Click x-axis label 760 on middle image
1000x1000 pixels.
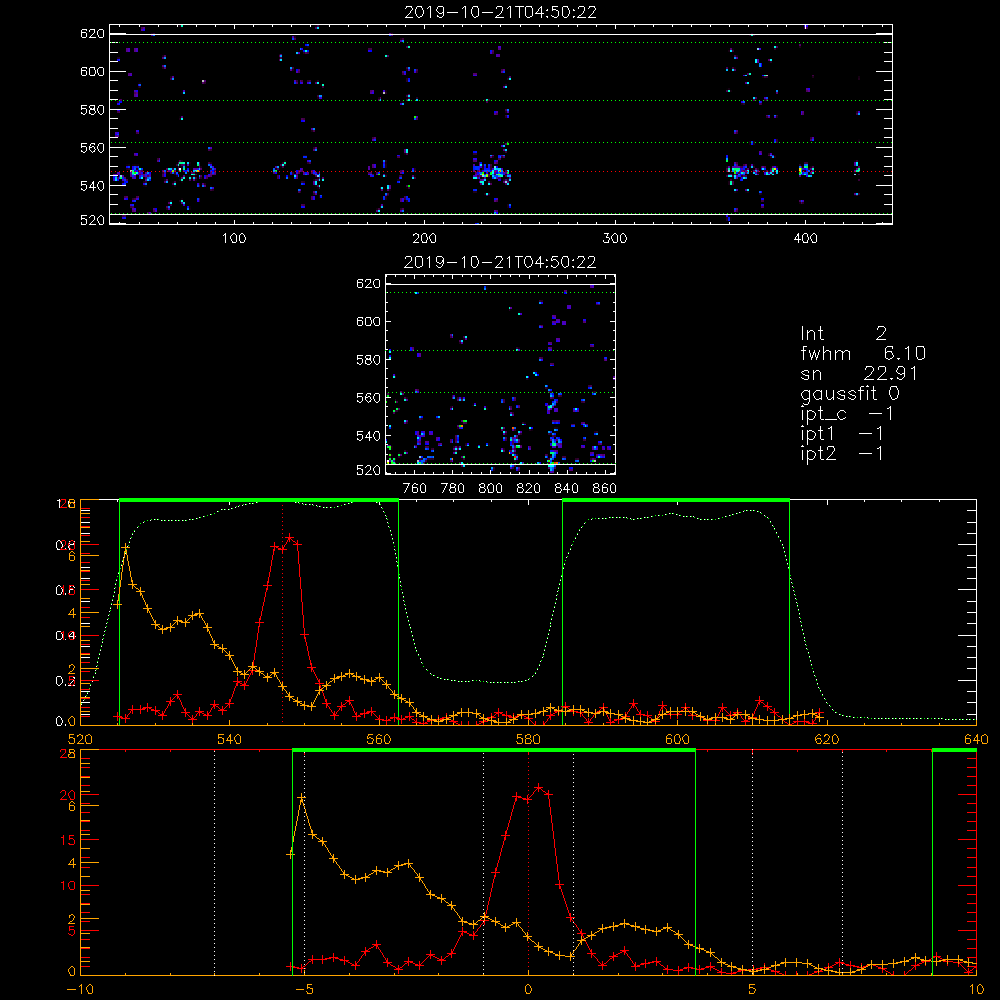click(415, 489)
